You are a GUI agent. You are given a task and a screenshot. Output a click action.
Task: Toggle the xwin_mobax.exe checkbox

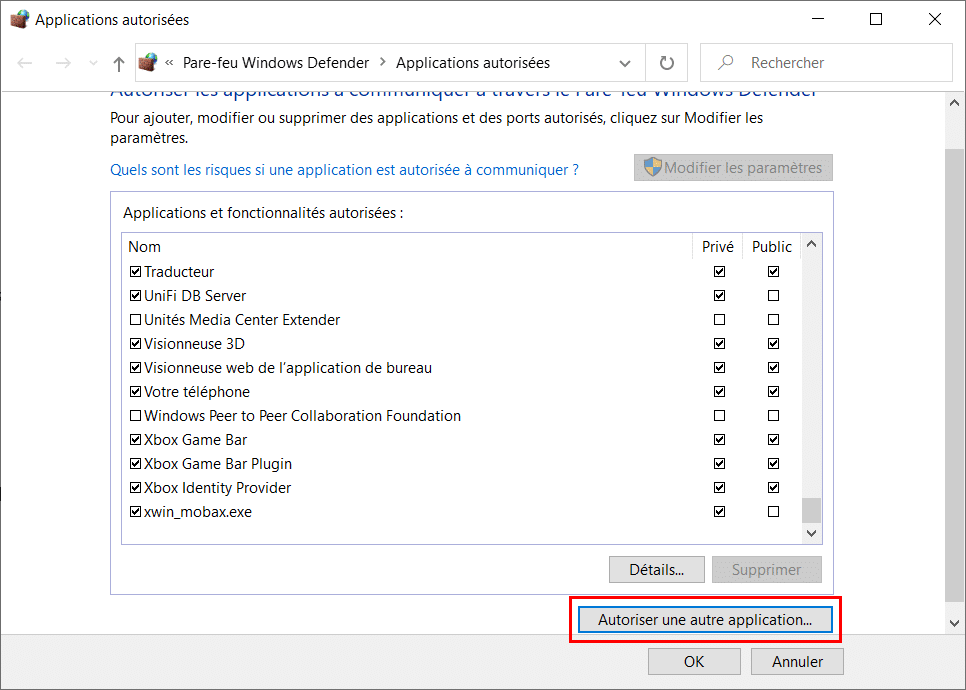pos(136,512)
